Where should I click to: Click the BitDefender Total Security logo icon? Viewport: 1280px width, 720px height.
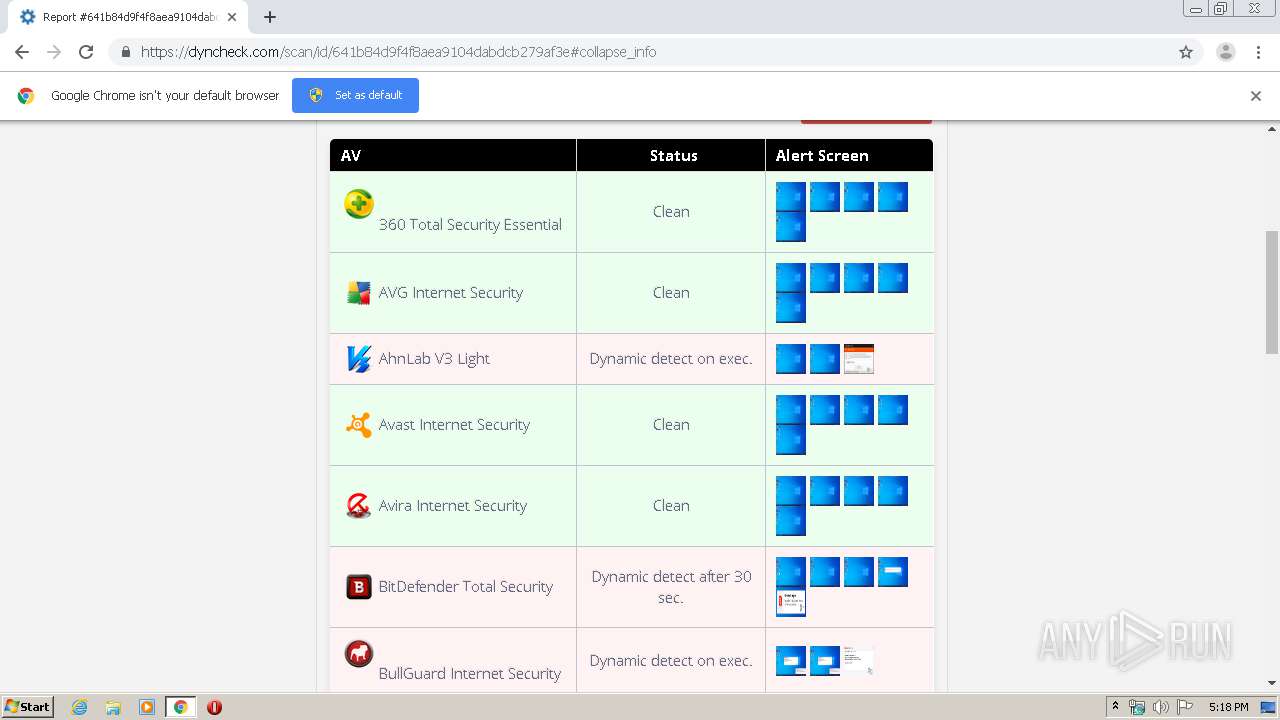coord(358,586)
